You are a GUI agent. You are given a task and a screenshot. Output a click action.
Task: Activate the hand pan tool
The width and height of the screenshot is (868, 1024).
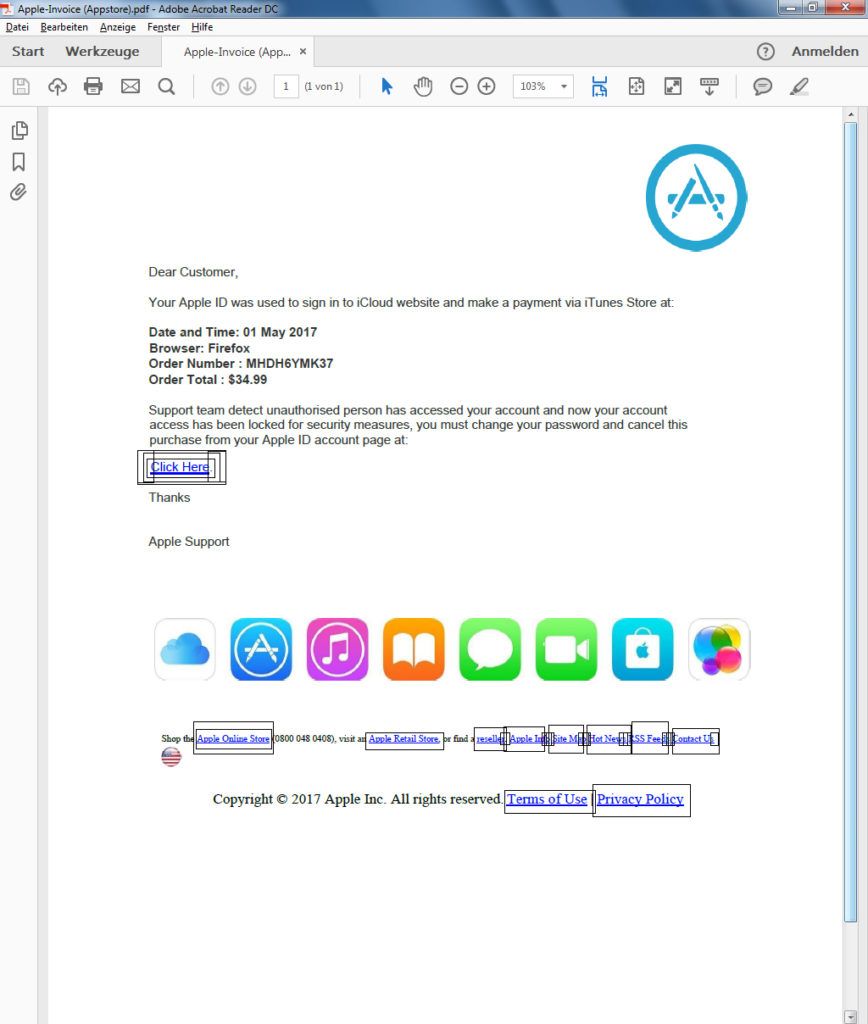click(423, 86)
